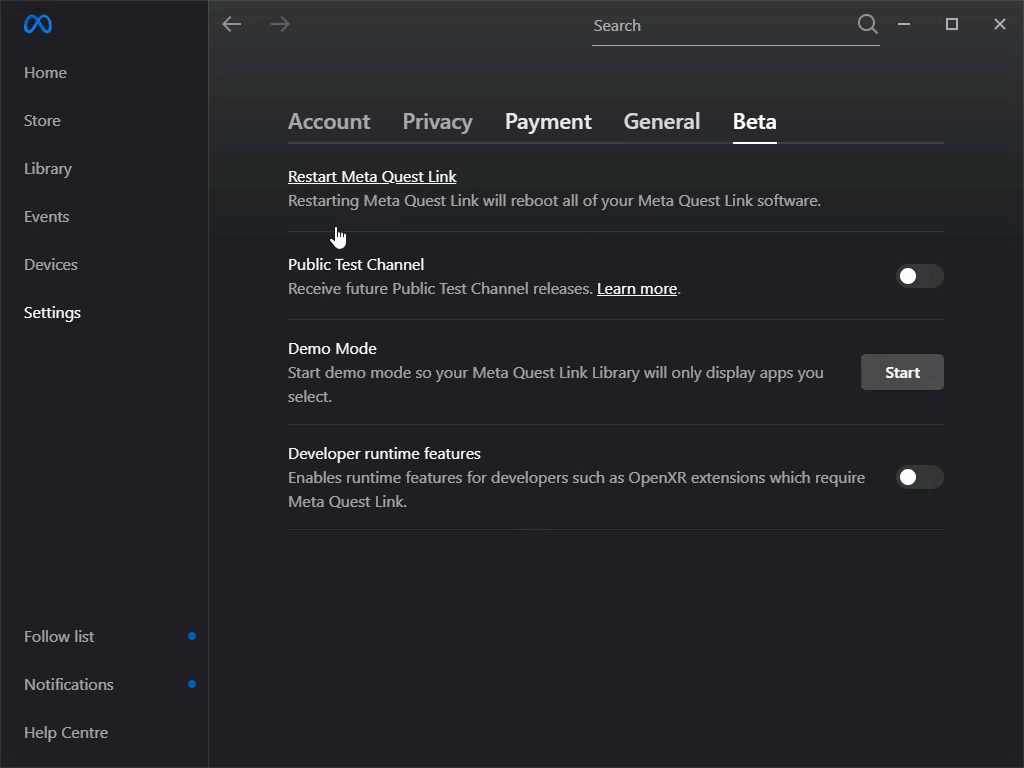Click the search magnifier icon
This screenshot has height=768, width=1024.
point(867,24)
